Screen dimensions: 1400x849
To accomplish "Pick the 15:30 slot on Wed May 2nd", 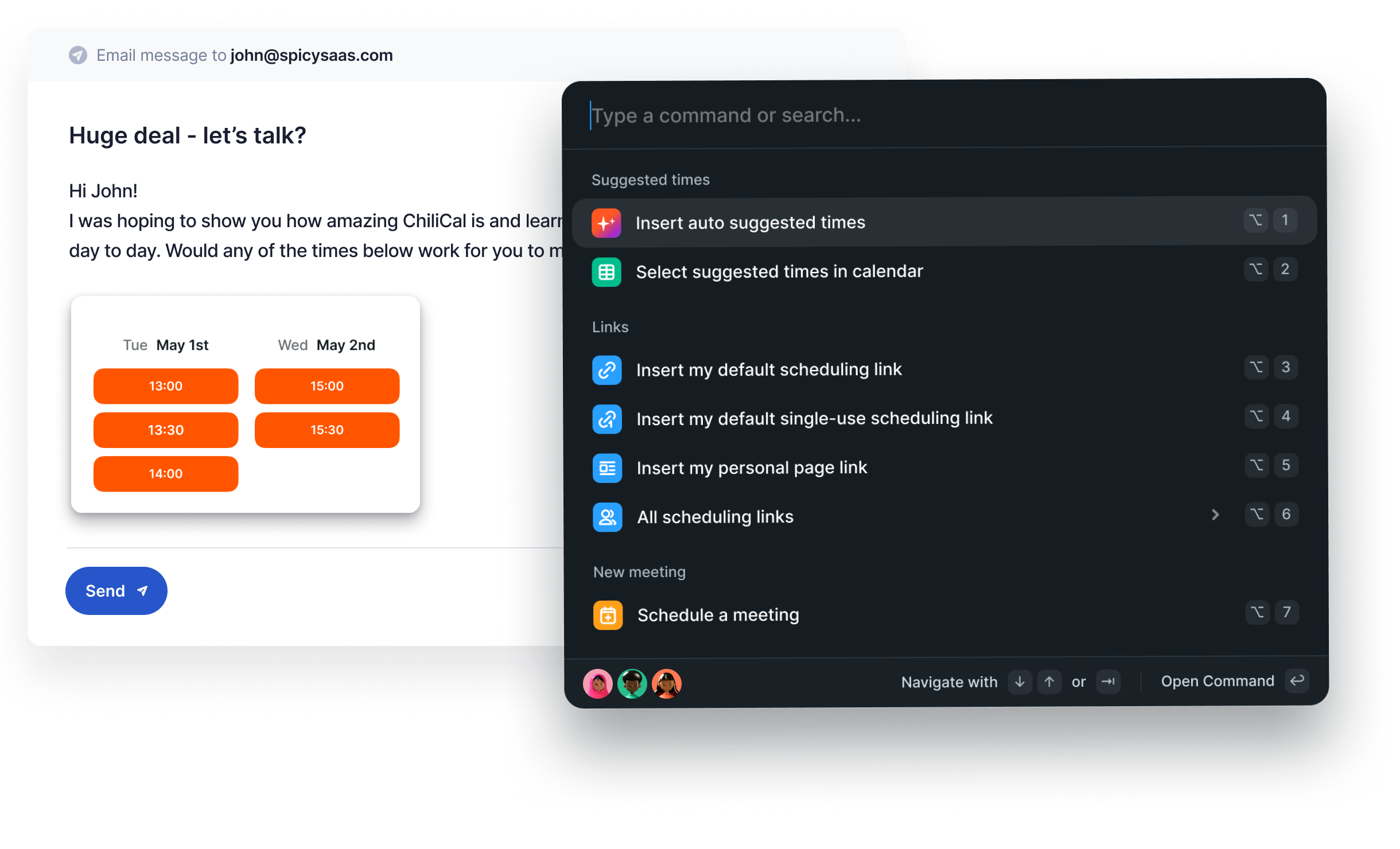I will click(x=327, y=430).
